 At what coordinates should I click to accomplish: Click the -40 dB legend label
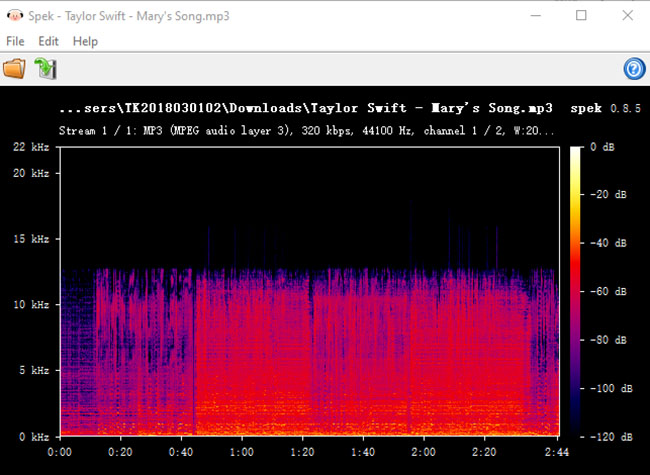pyautogui.click(x=608, y=243)
